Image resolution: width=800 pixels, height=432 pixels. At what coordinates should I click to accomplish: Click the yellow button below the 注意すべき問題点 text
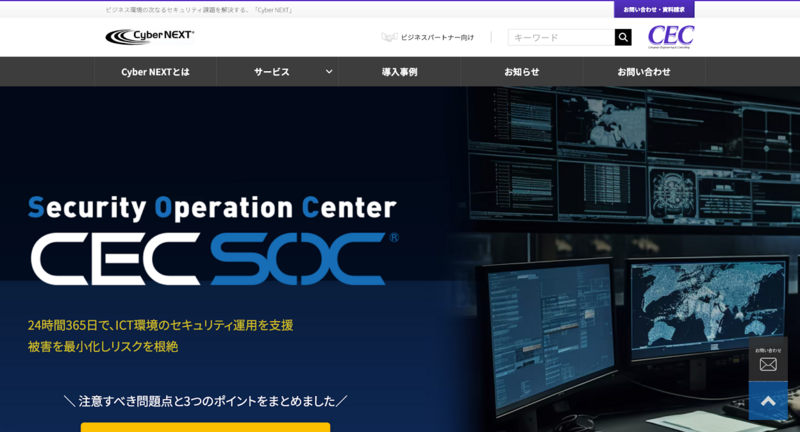(205, 427)
